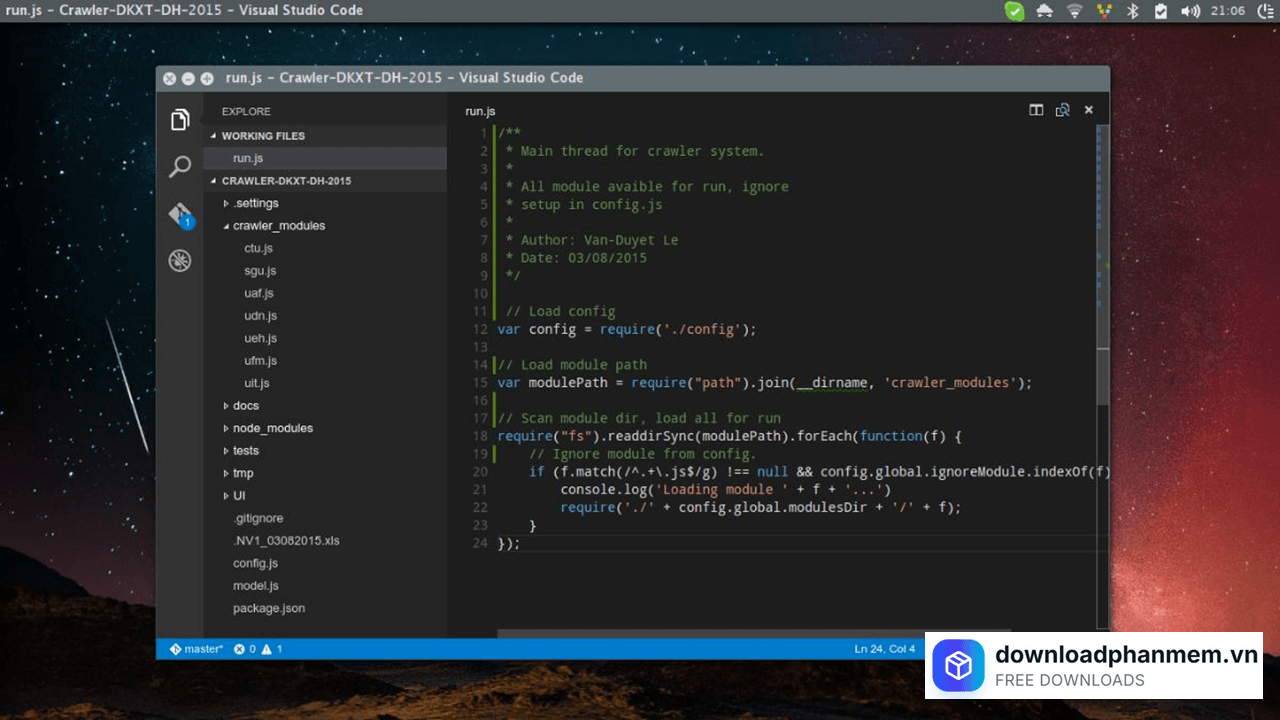
Task: Click the errors and warnings status icon
Action: (258, 649)
